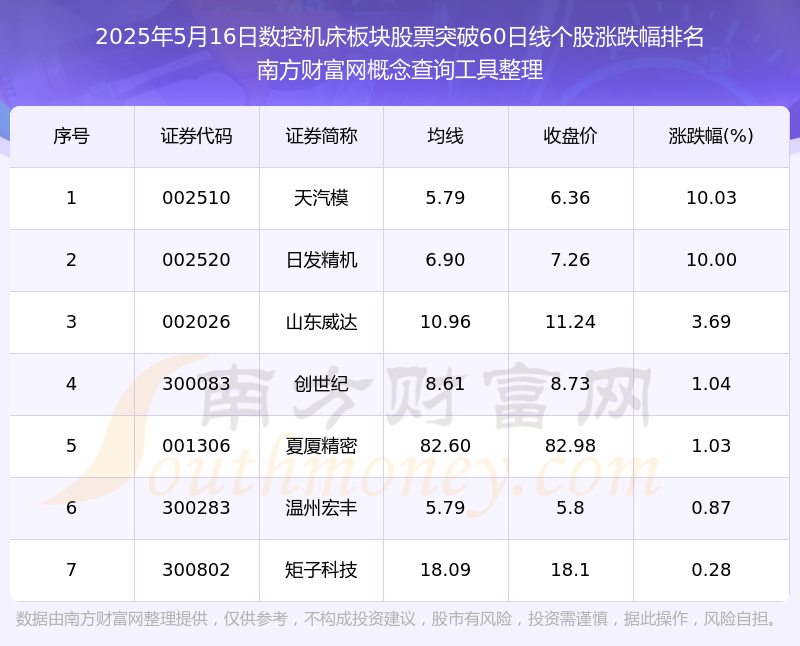Click row number 4
This screenshot has height=646, width=800.
(71, 384)
